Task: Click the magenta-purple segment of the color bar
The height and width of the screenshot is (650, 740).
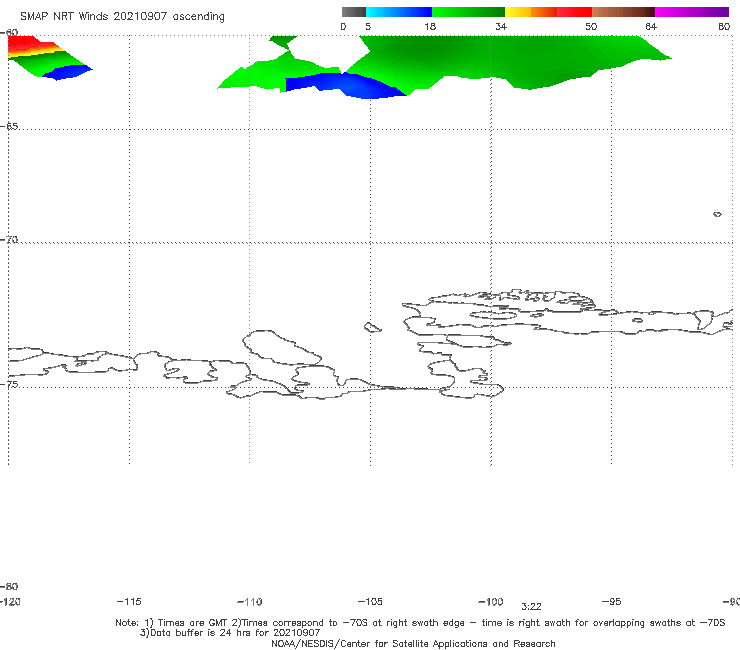Action: [x=692, y=12]
